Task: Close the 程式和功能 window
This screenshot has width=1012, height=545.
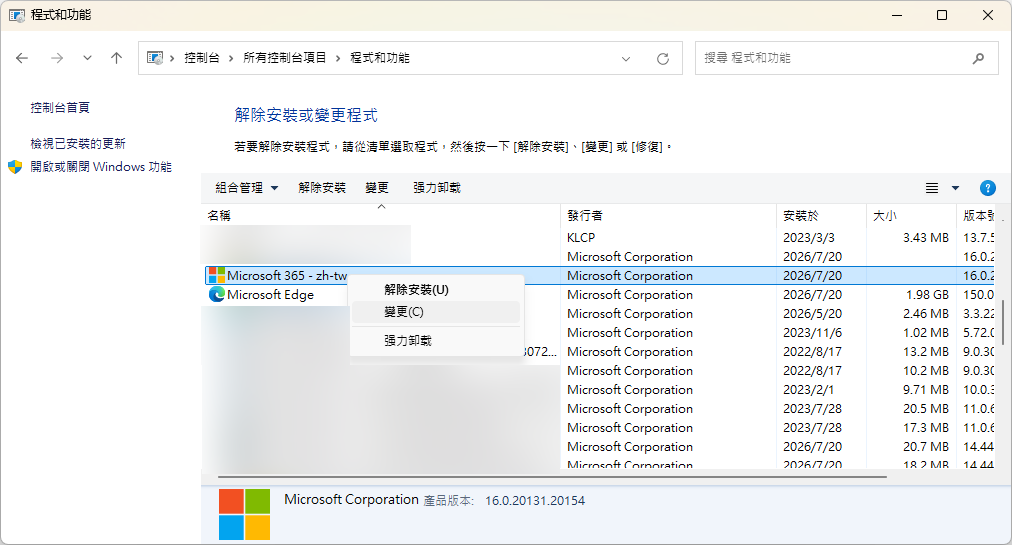Action: [x=987, y=15]
